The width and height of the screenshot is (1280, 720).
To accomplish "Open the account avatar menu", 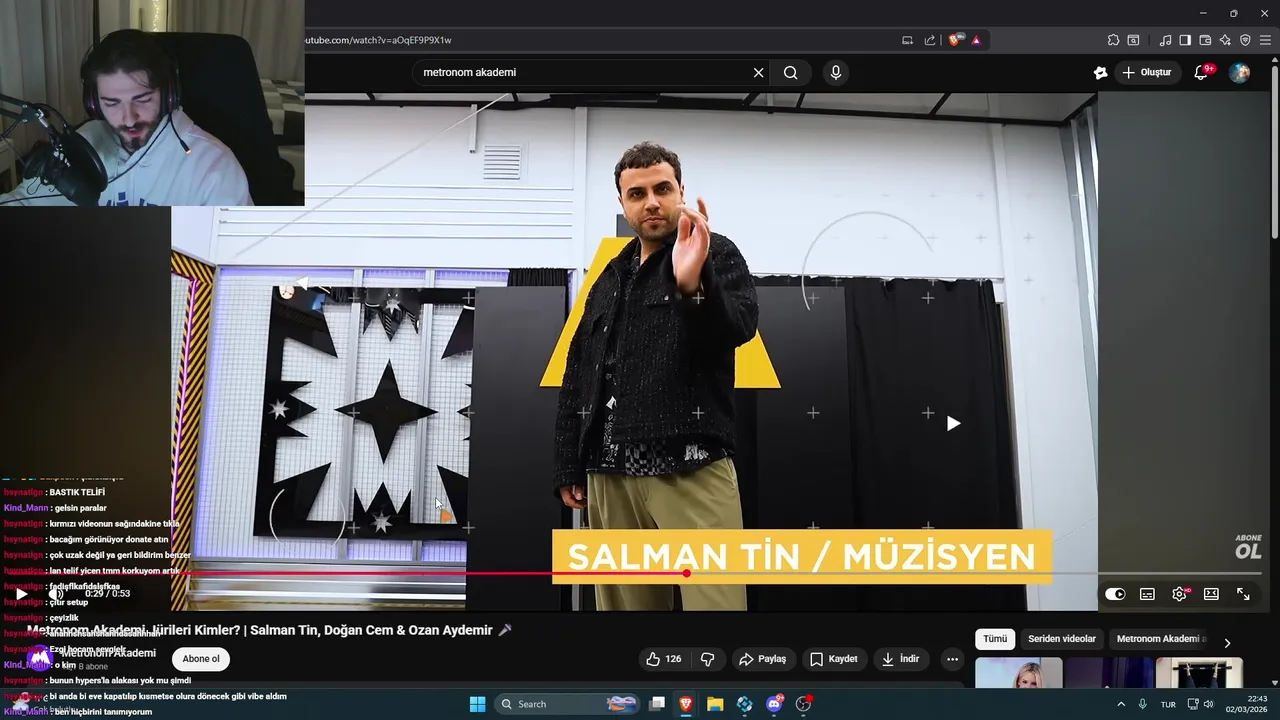I will click(x=1239, y=72).
